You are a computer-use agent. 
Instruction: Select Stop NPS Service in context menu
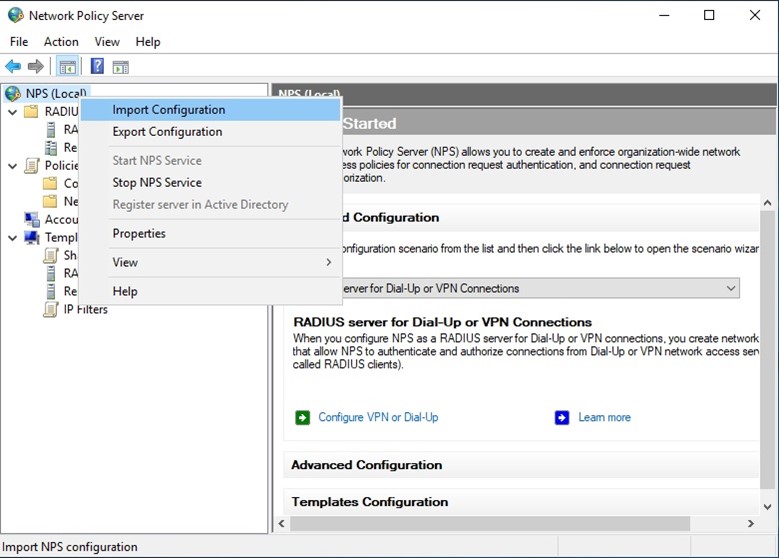pyautogui.click(x=211, y=182)
